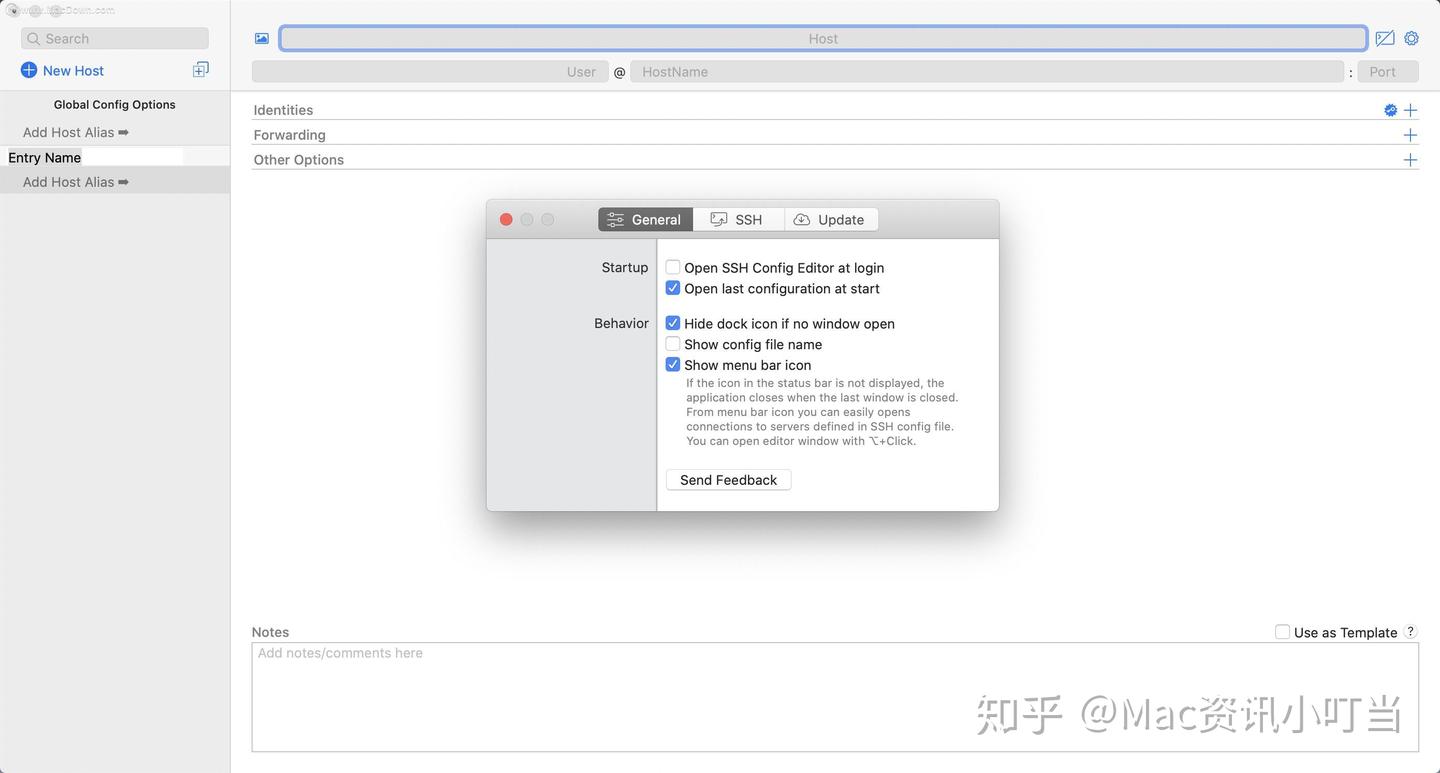Select the General preferences tab

tap(645, 219)
